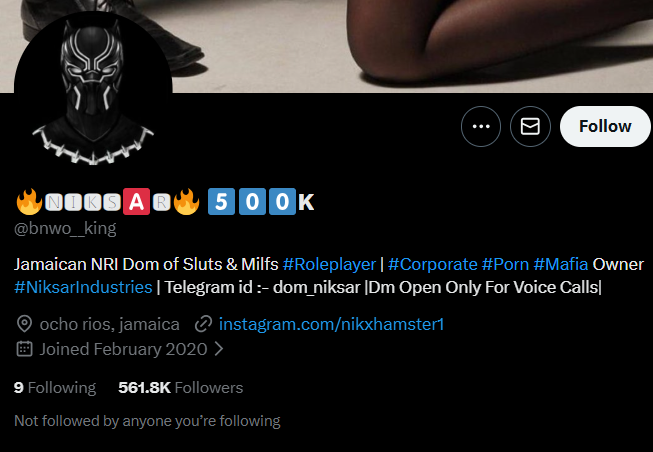Click the calendar icon beside join date
Viewport: 653px width, 452px height.
tap(24, 349)
